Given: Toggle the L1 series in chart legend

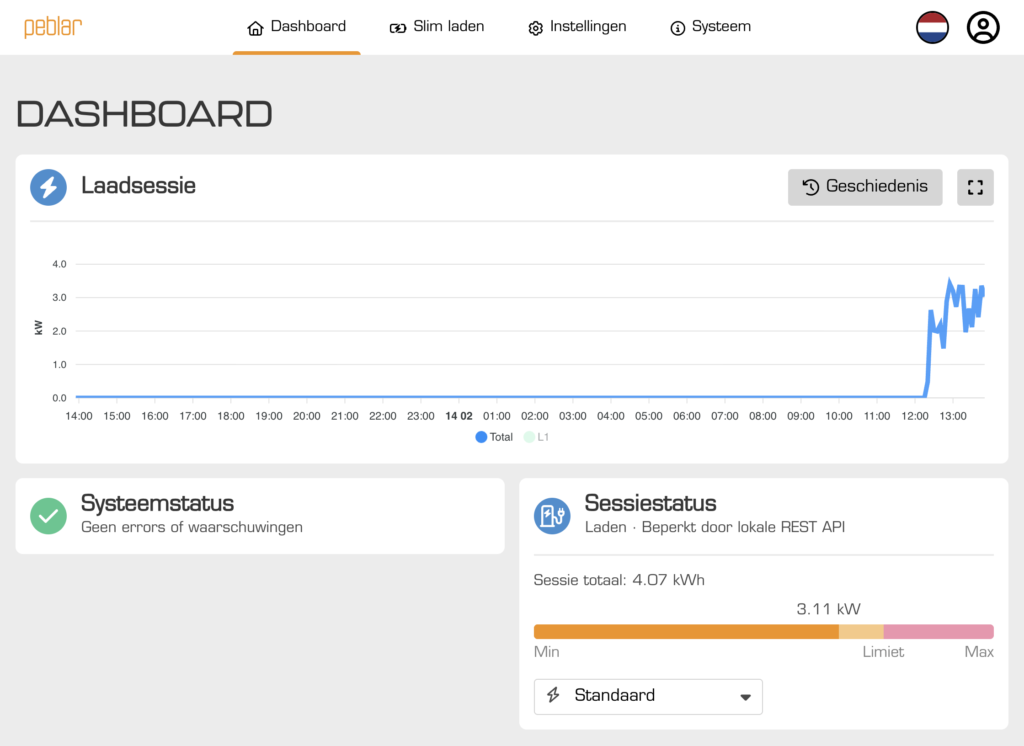Looking at the screenshot, I should pos(538,437).
